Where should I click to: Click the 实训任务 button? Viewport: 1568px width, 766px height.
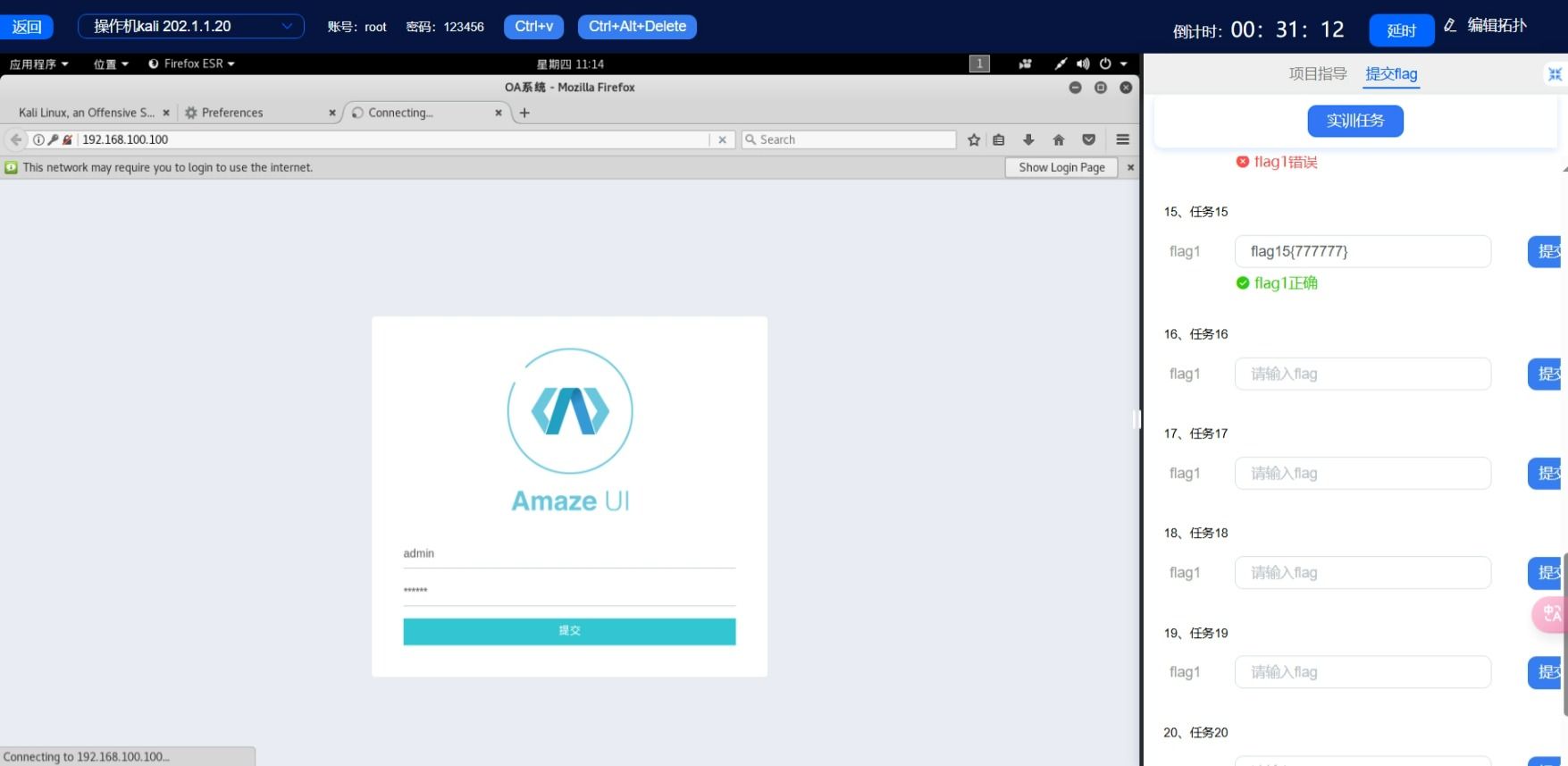tap(1355, 121)
